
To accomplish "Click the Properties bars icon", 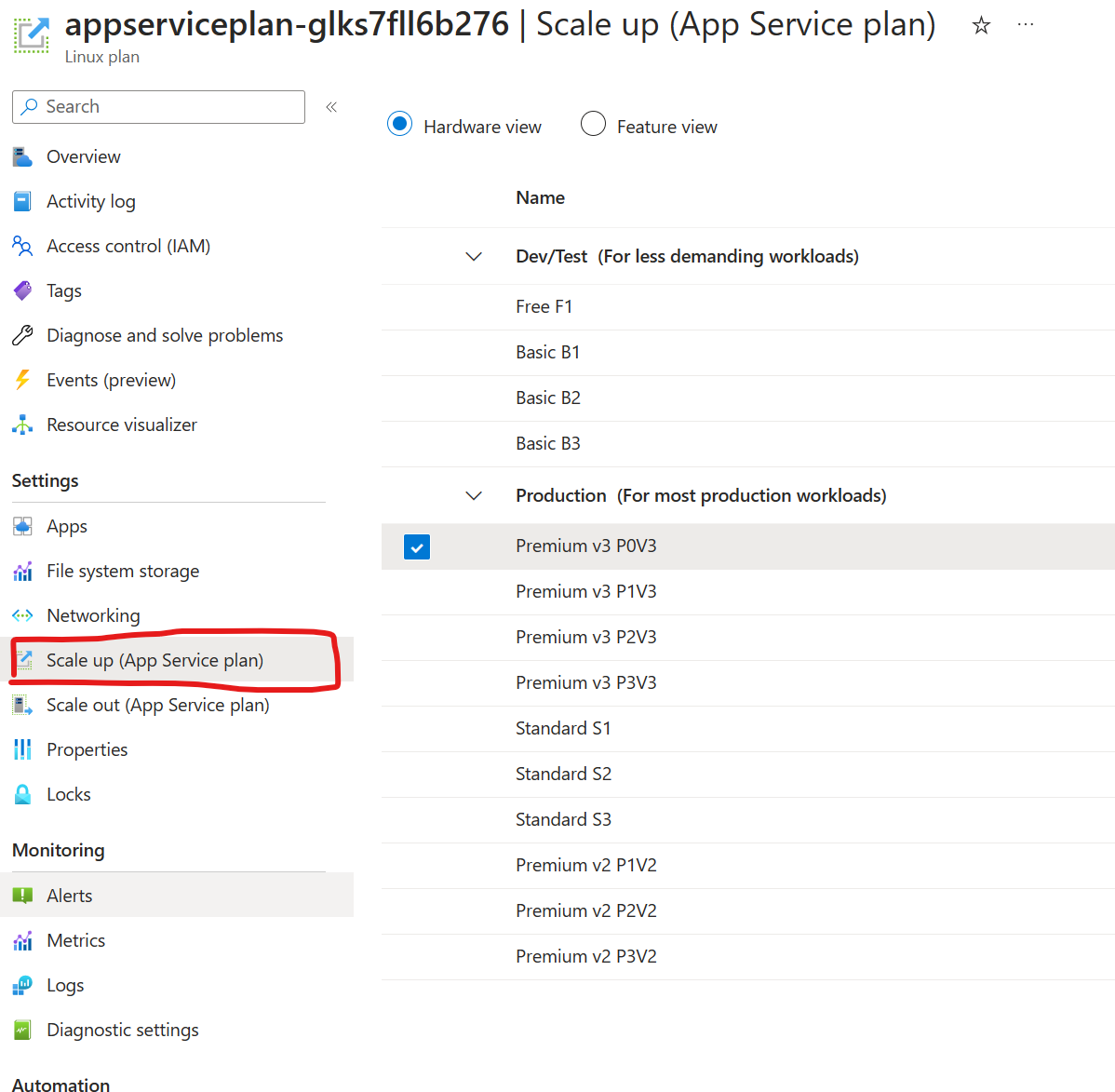I will pyautogui.click(x=22, y=749).
